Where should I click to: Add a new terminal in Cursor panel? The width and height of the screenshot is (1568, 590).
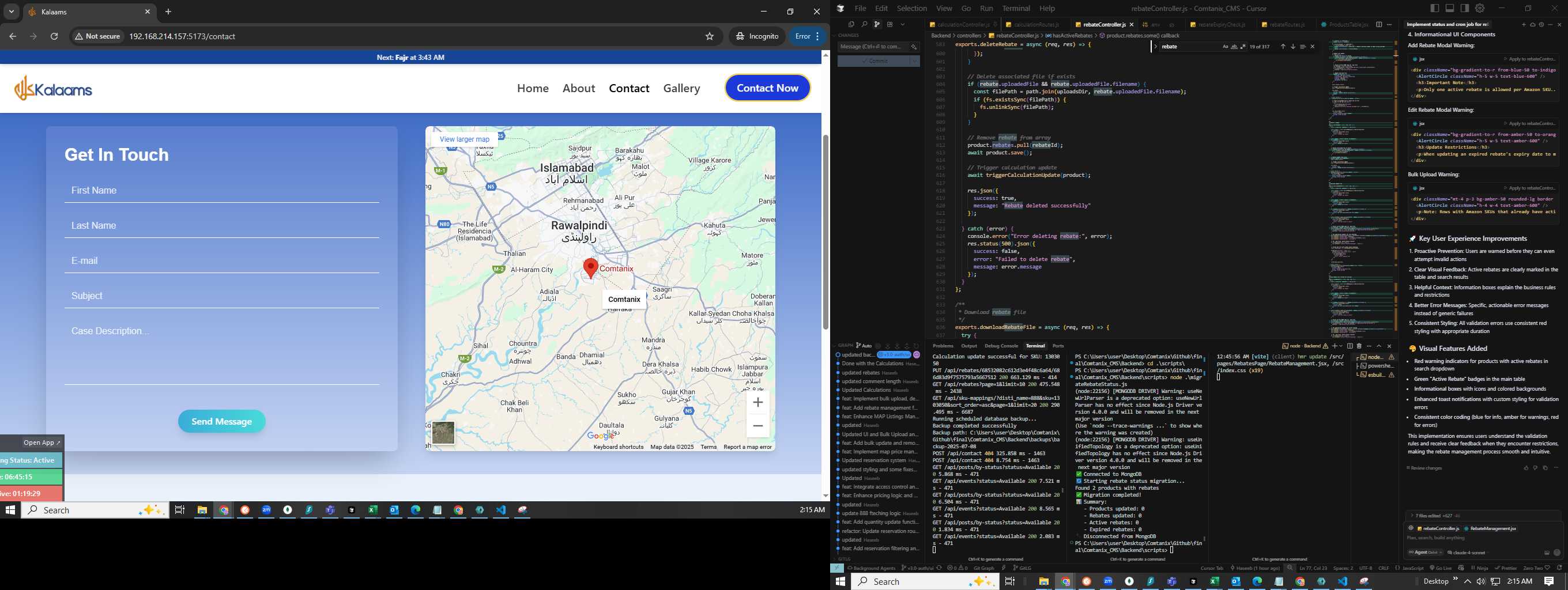(1335, 346)
